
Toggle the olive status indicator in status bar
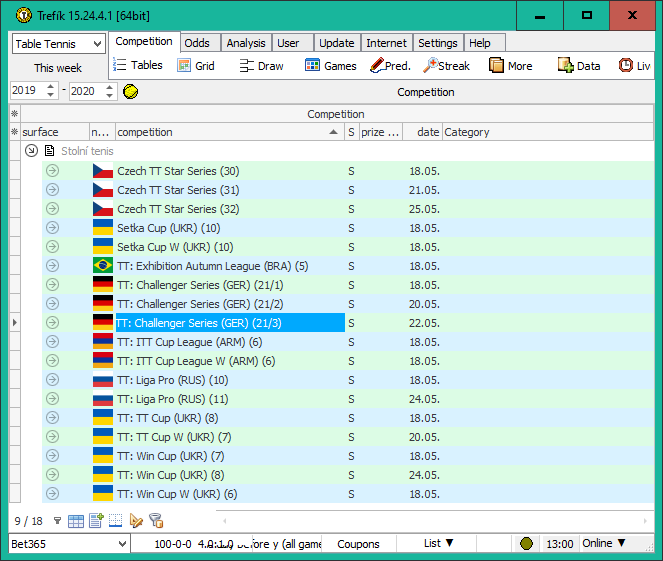tap(526, 544)
